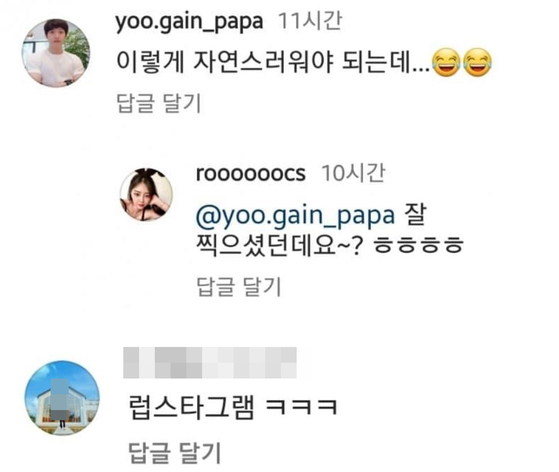Reply to yoo.gain_papa's comment via 답글 달기
559x472 pixels.
[159, 103]
